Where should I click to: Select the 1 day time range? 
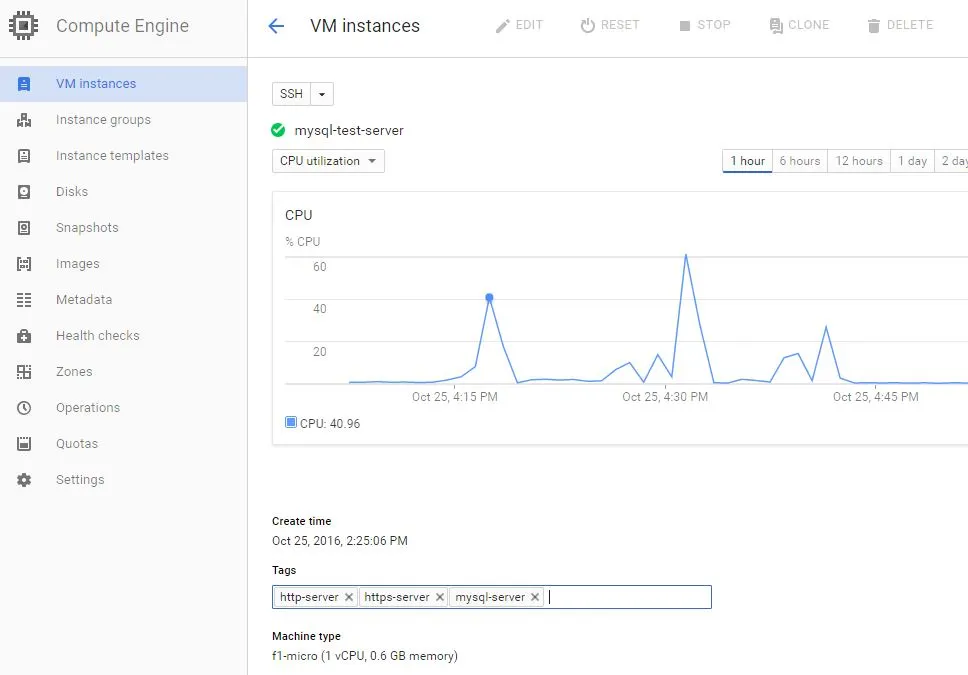(x=912, y=161)
